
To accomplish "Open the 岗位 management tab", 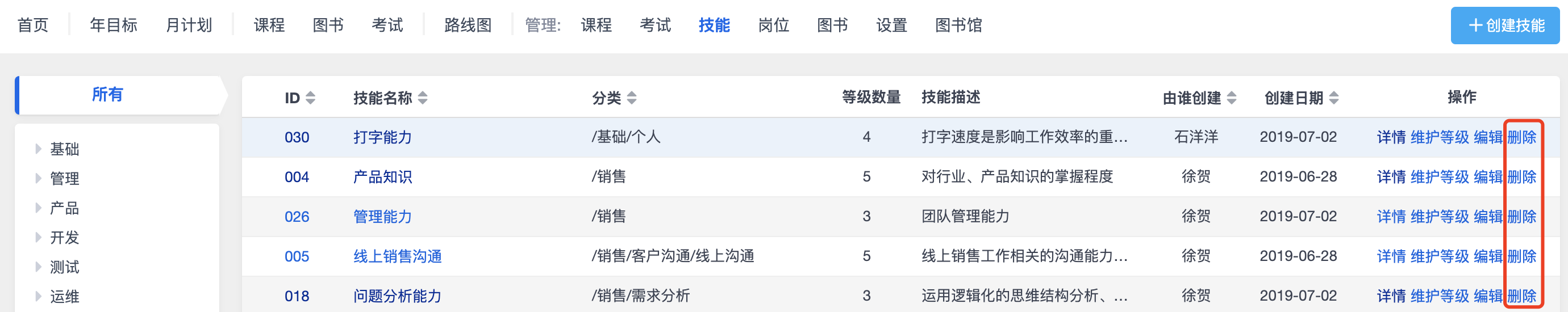I will point(773,26).
